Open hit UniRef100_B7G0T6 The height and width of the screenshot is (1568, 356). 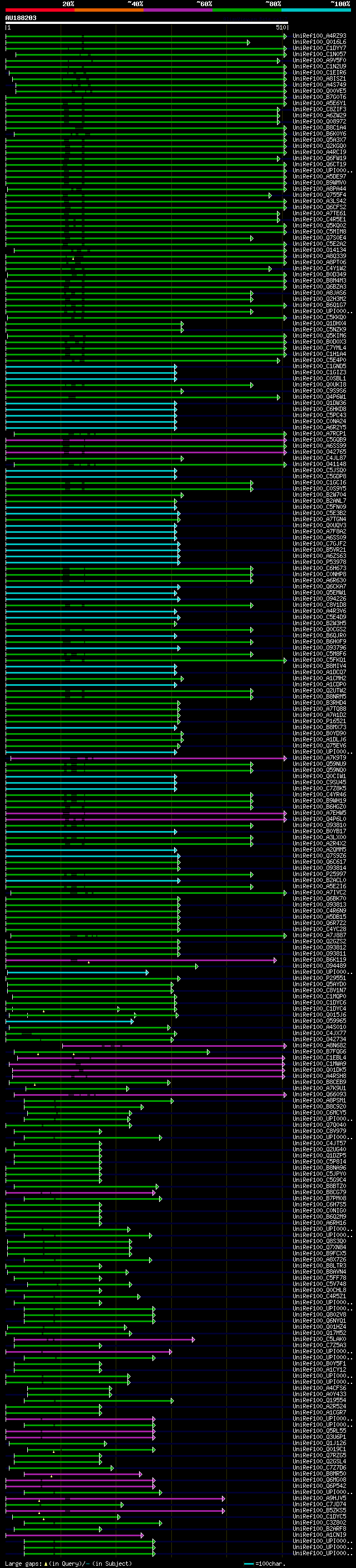click(319, 97)
